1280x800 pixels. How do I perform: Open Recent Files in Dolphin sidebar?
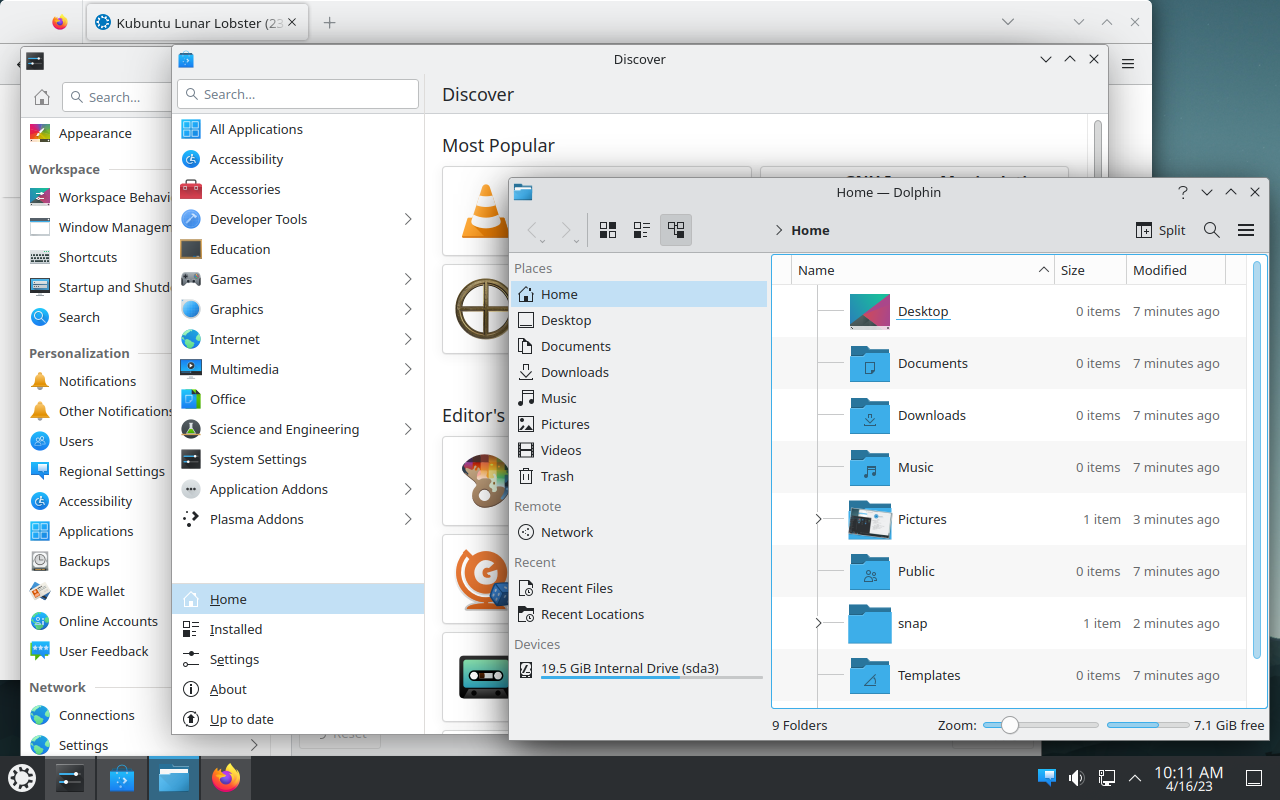[639, 588]
